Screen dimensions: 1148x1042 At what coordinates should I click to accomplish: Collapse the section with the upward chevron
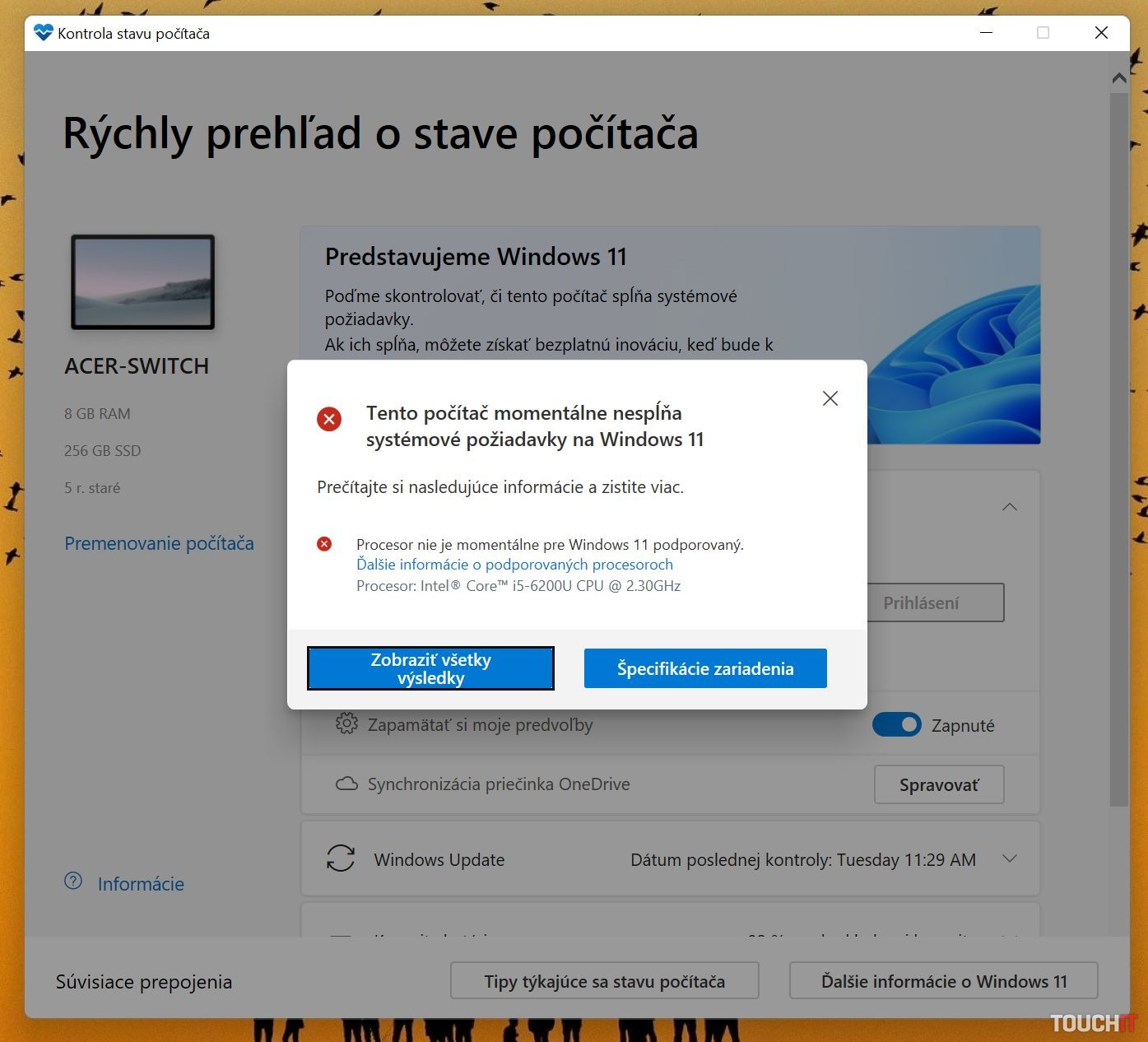[x=1010, y=507]
